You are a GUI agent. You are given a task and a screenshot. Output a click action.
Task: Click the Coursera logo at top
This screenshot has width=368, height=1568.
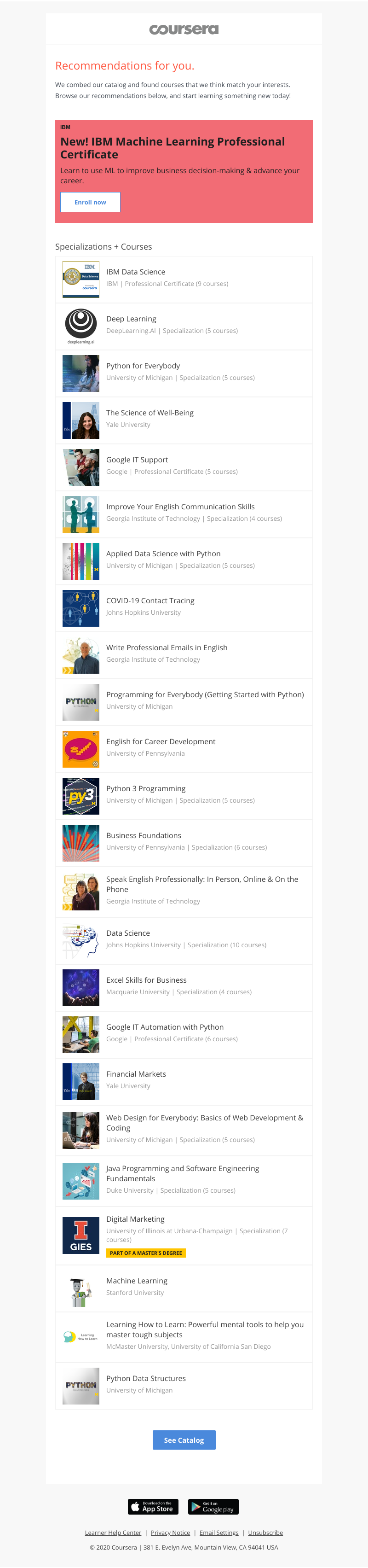tap(184, 29)
